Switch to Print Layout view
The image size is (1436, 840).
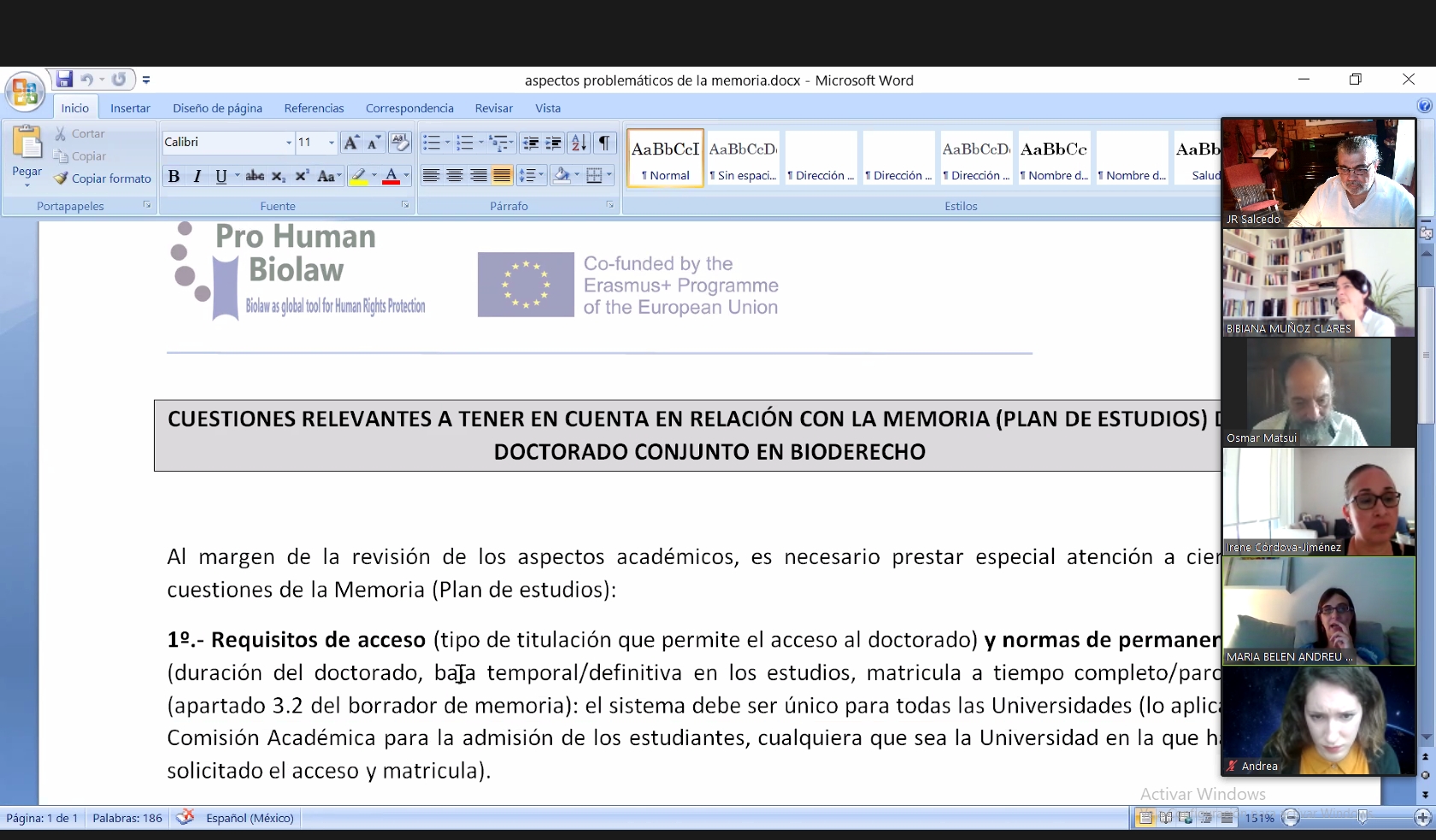coord(1145,818)
